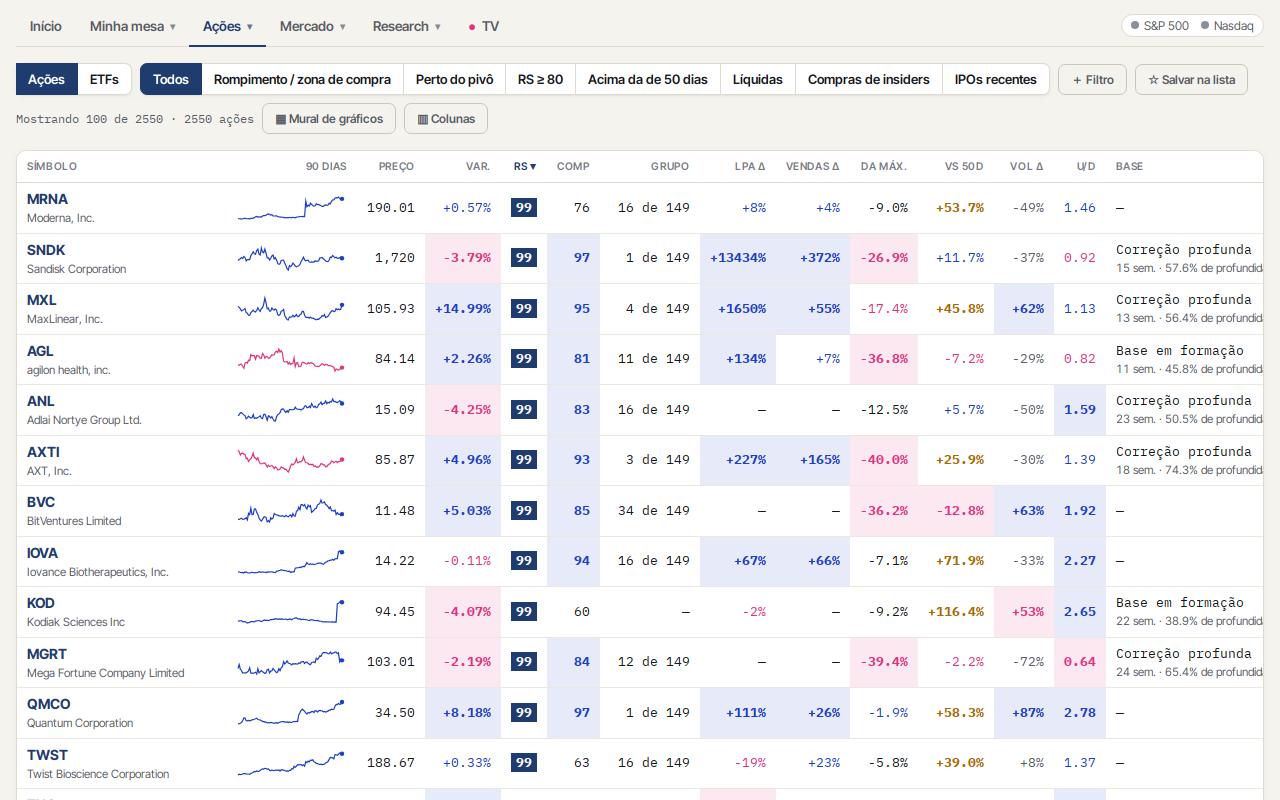Click the BVC U/D value 1.92
The width and height of the screenshot is (1280, 800).
(x=1080, y=510)
